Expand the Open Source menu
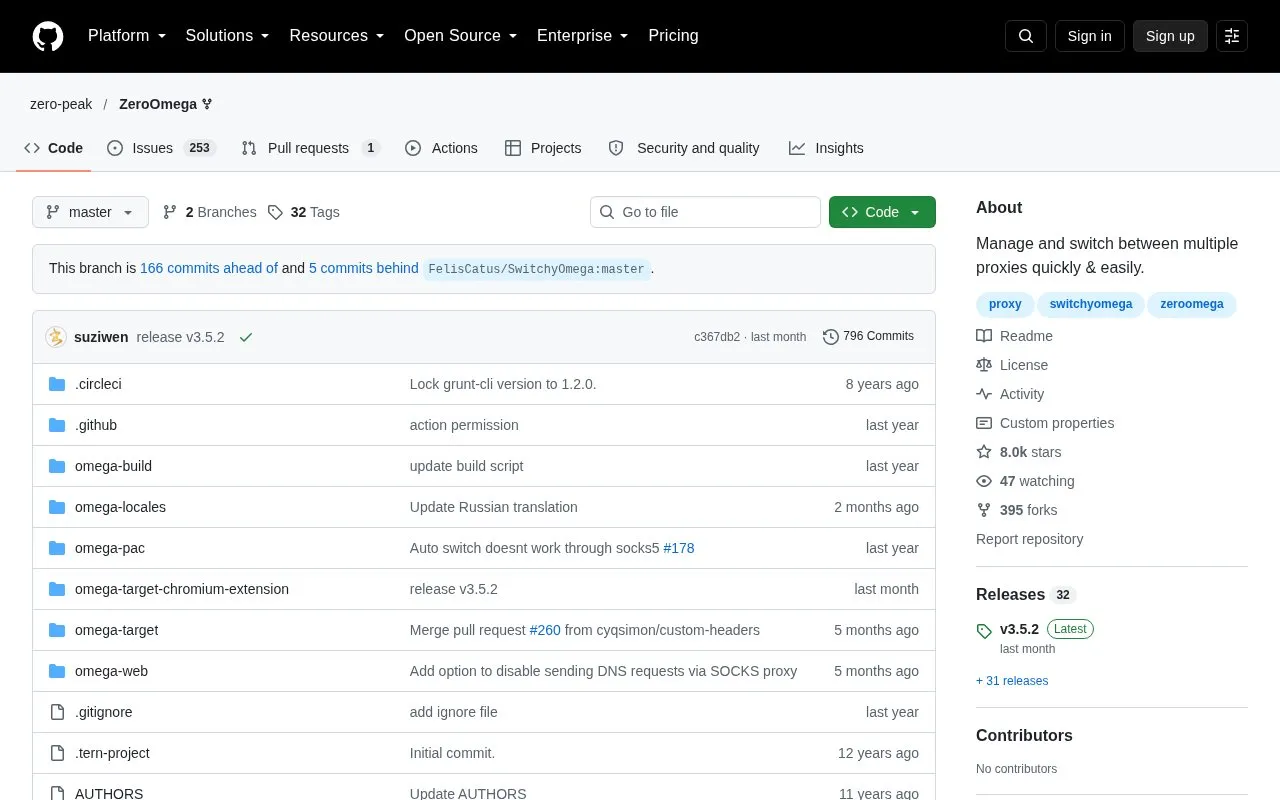This screenshot has height=800, width=1280. click(x=461, y=36)
